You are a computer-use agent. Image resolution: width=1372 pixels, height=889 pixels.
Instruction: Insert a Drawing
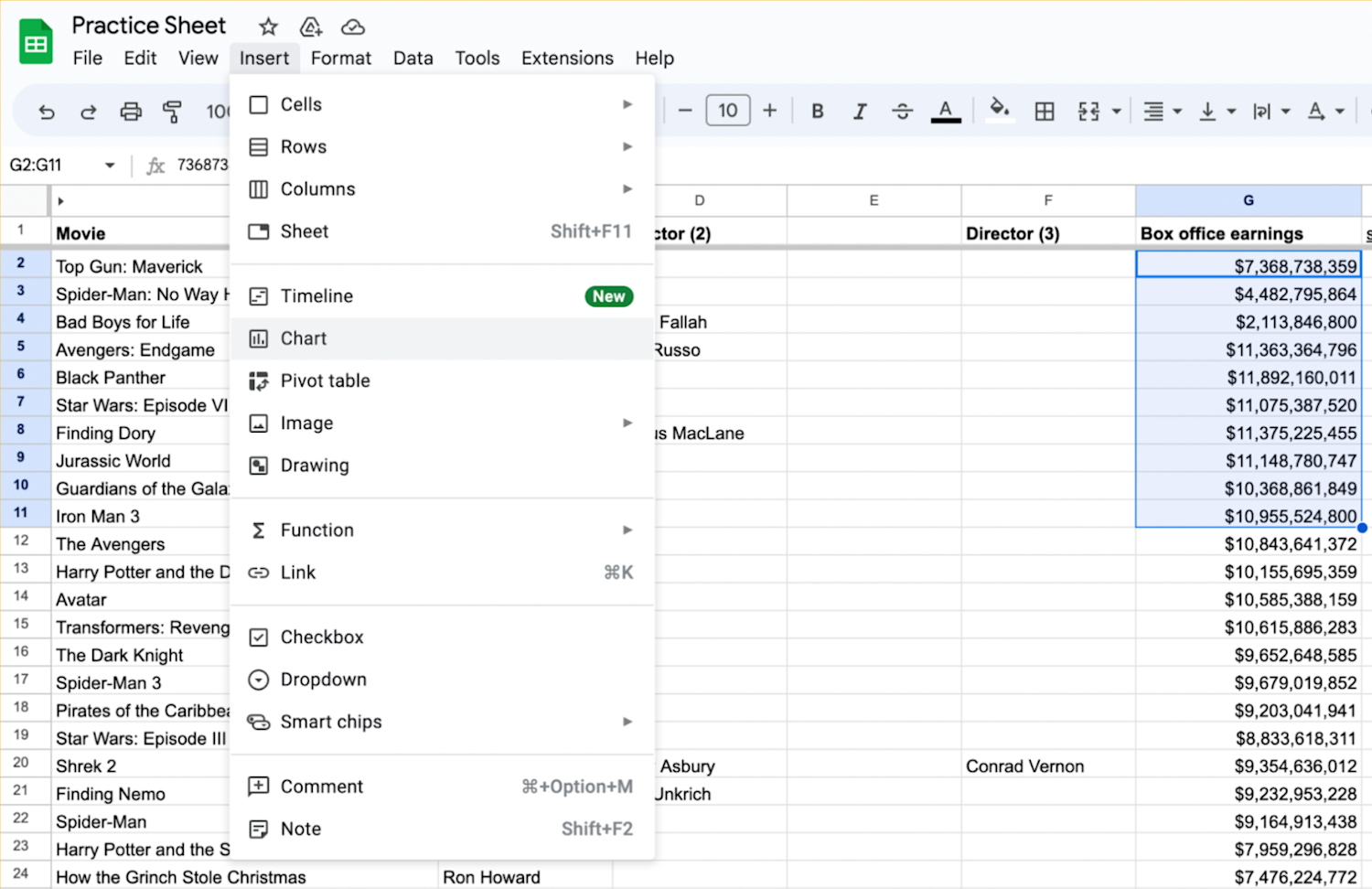442,466
